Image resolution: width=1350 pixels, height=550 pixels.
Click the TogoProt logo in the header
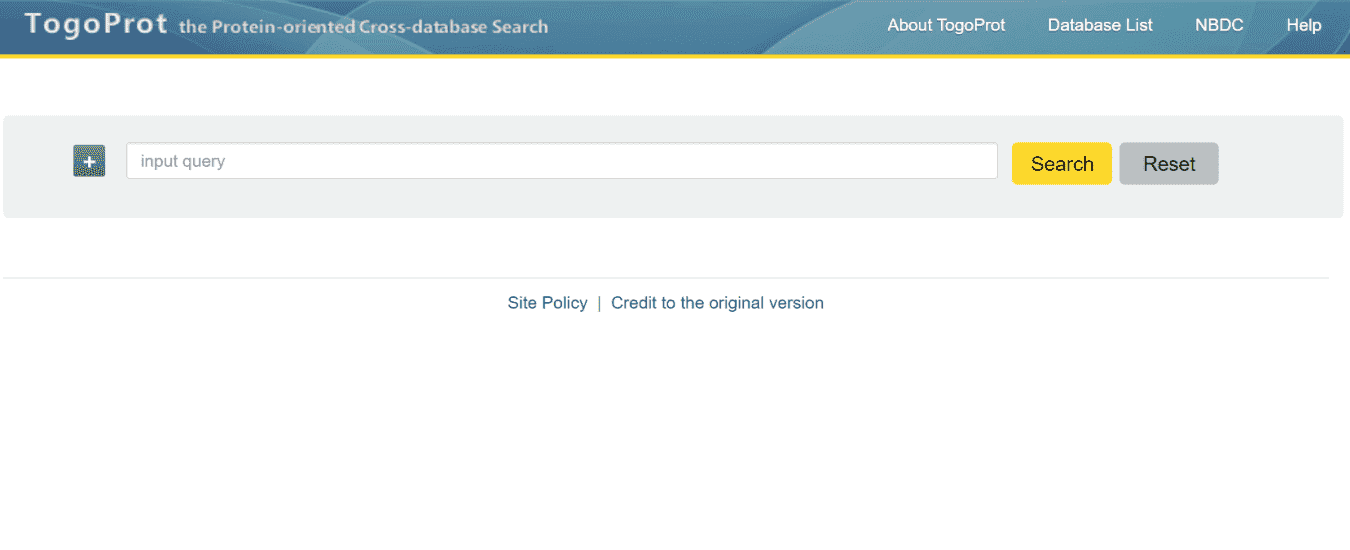tap(96, 24)
